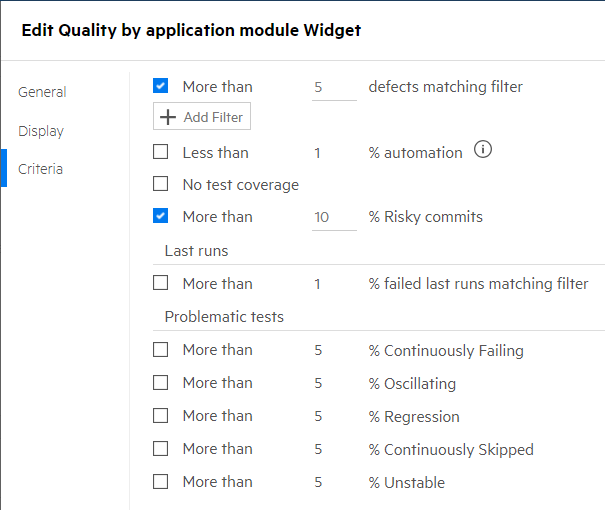Screen dimensions: 605x510
Task: Click the % Continuously Failing threshold value
Action: pos(318,350)
